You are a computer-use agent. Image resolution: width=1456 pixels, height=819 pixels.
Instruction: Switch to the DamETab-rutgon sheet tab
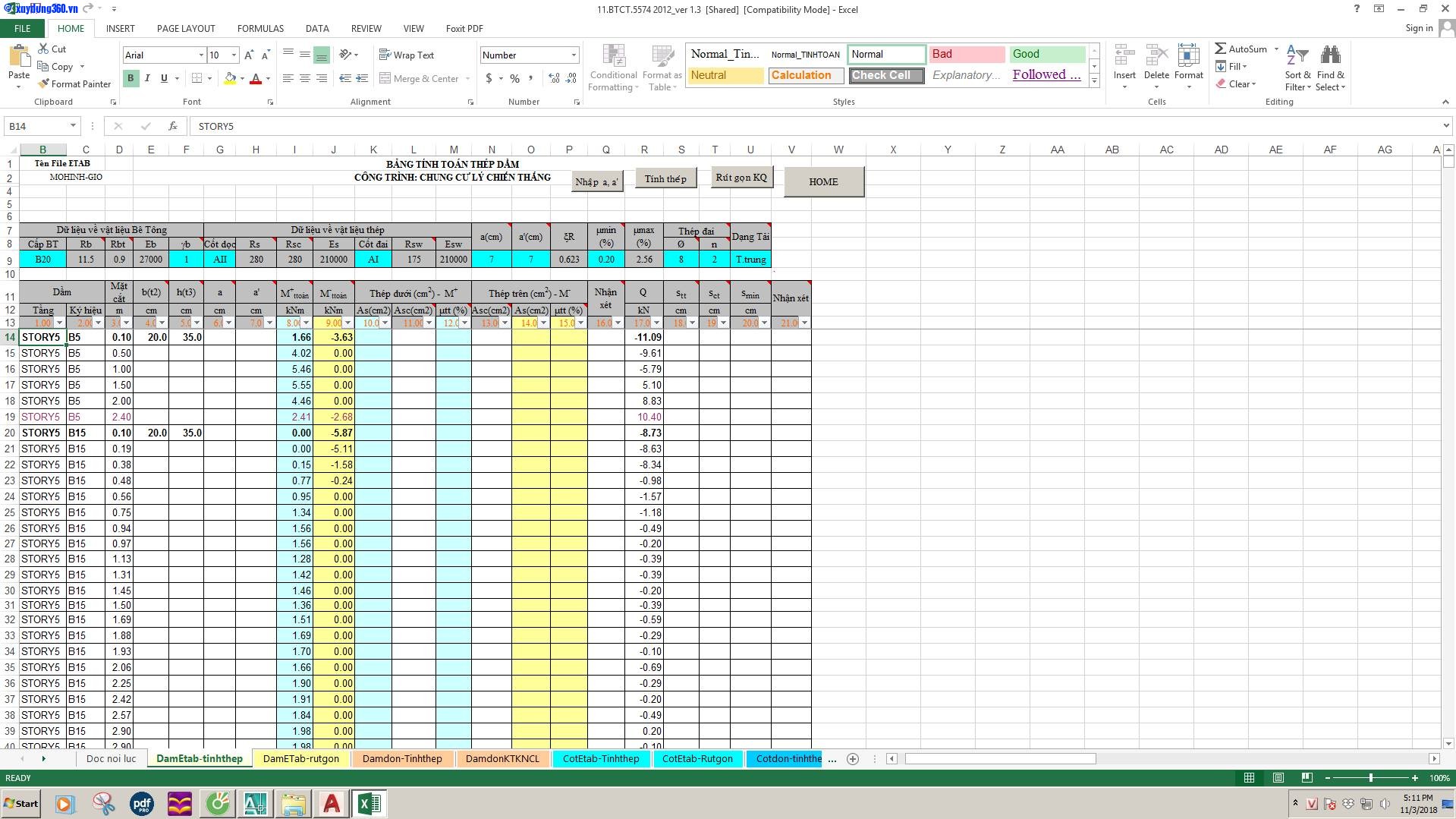coord(301,758)
